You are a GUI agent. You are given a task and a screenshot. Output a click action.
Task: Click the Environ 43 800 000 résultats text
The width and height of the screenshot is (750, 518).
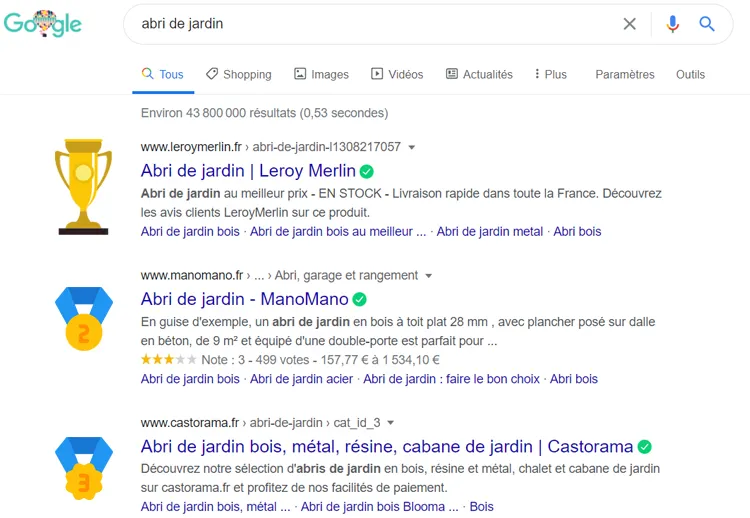coord(264,113)
